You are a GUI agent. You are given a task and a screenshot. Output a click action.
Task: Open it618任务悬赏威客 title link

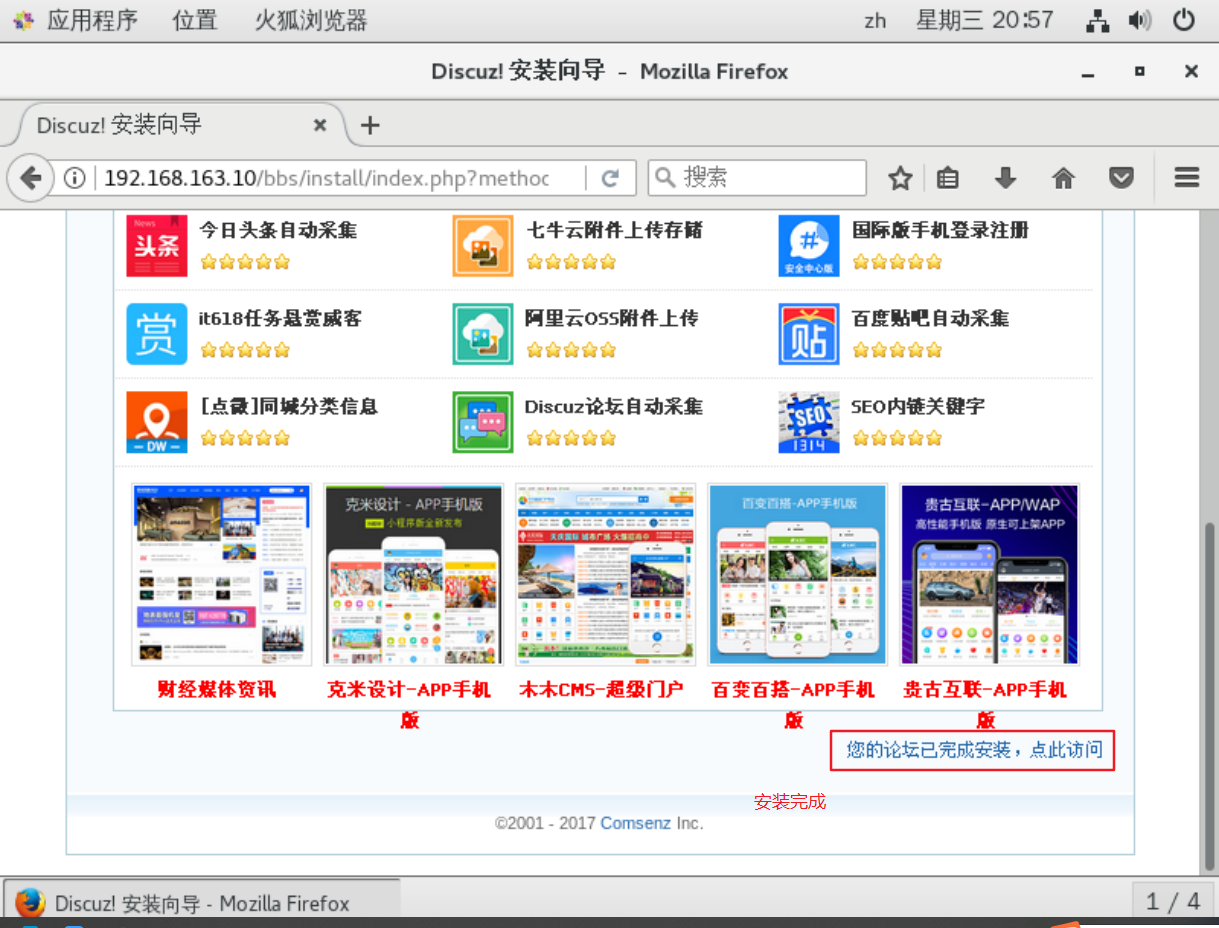281,318
